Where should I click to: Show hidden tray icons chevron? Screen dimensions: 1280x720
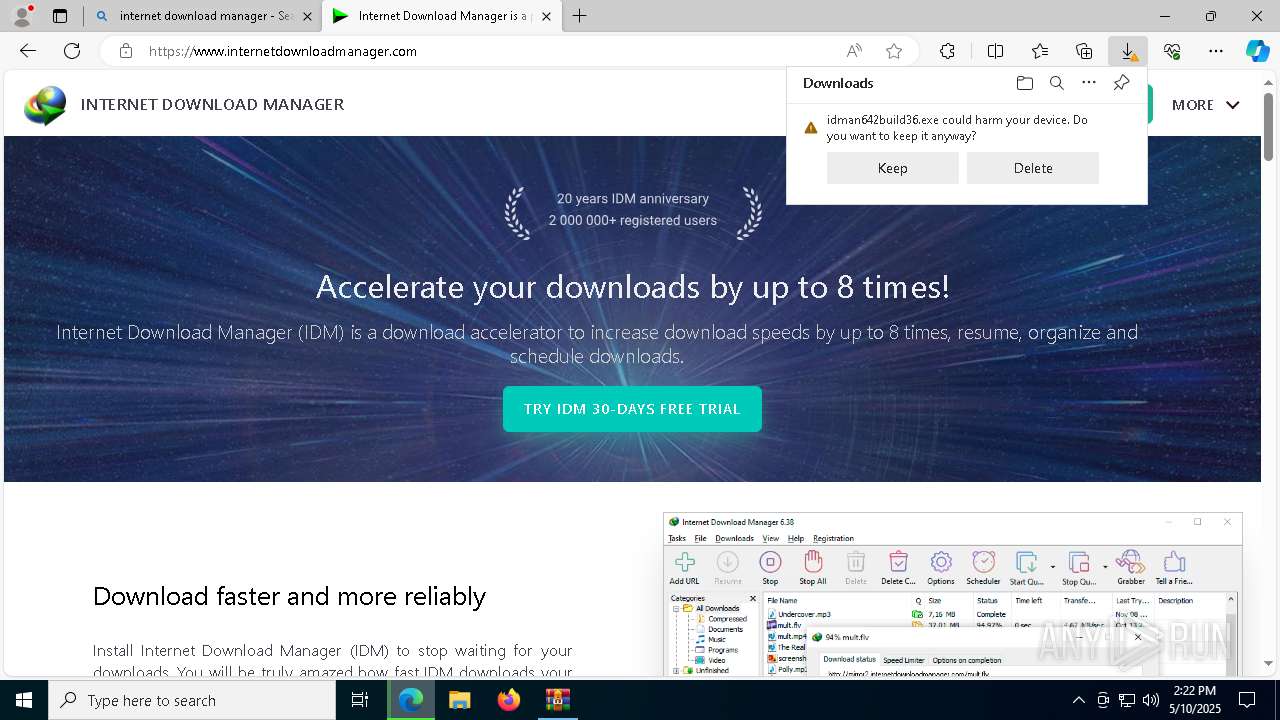pos(1078,700)
